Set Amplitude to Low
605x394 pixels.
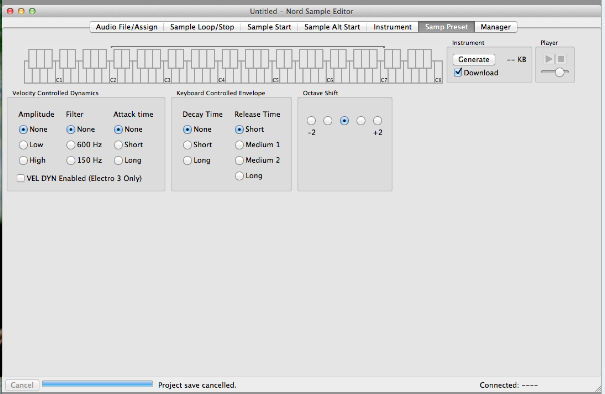pyautogui.click(x=23, y=145)
